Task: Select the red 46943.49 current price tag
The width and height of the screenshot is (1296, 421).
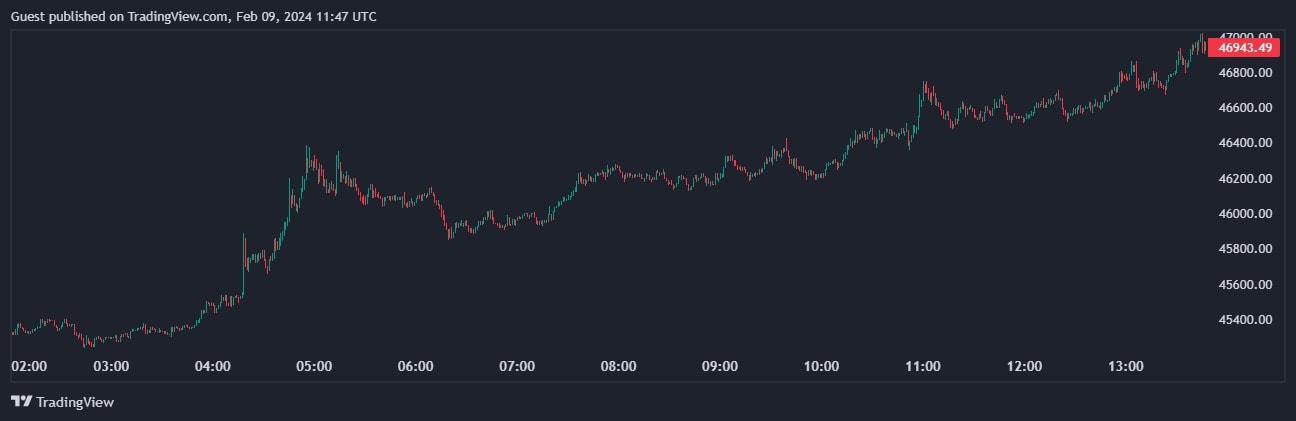Action: (1244, 47)
